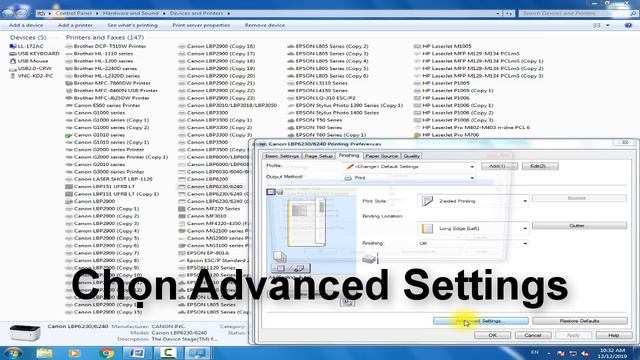Open the Help icon in the toolbar

coord(628,25)
